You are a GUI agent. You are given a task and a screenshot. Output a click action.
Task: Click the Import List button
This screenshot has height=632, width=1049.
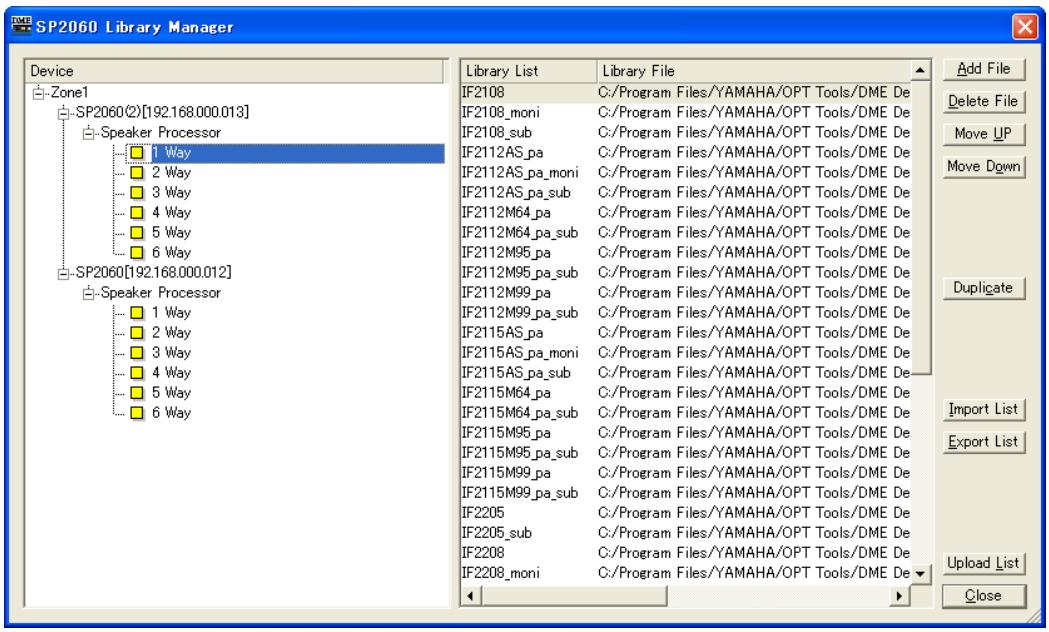983,410
